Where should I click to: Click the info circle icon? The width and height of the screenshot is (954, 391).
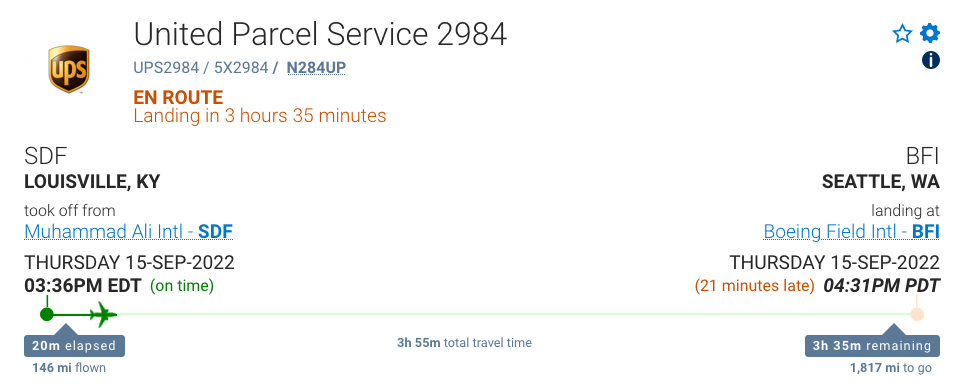tap(930, 60)
